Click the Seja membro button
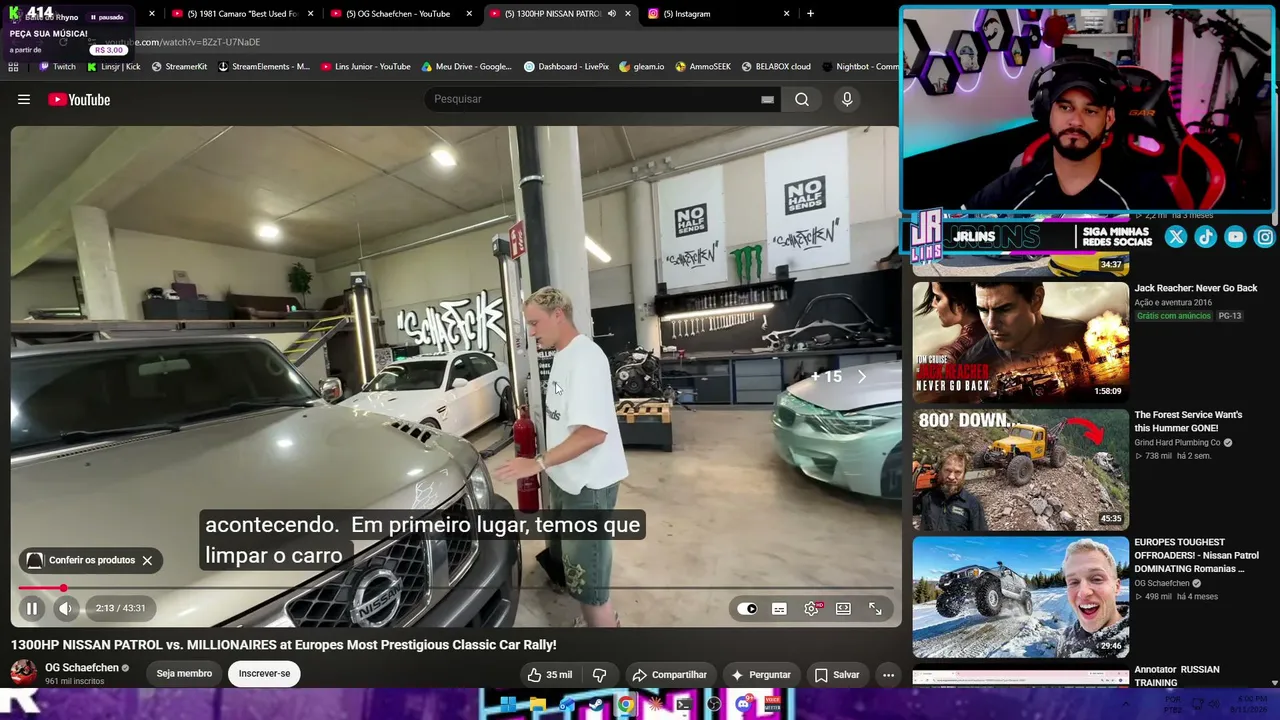1280x720 pixels. click(x=184, y=674)
